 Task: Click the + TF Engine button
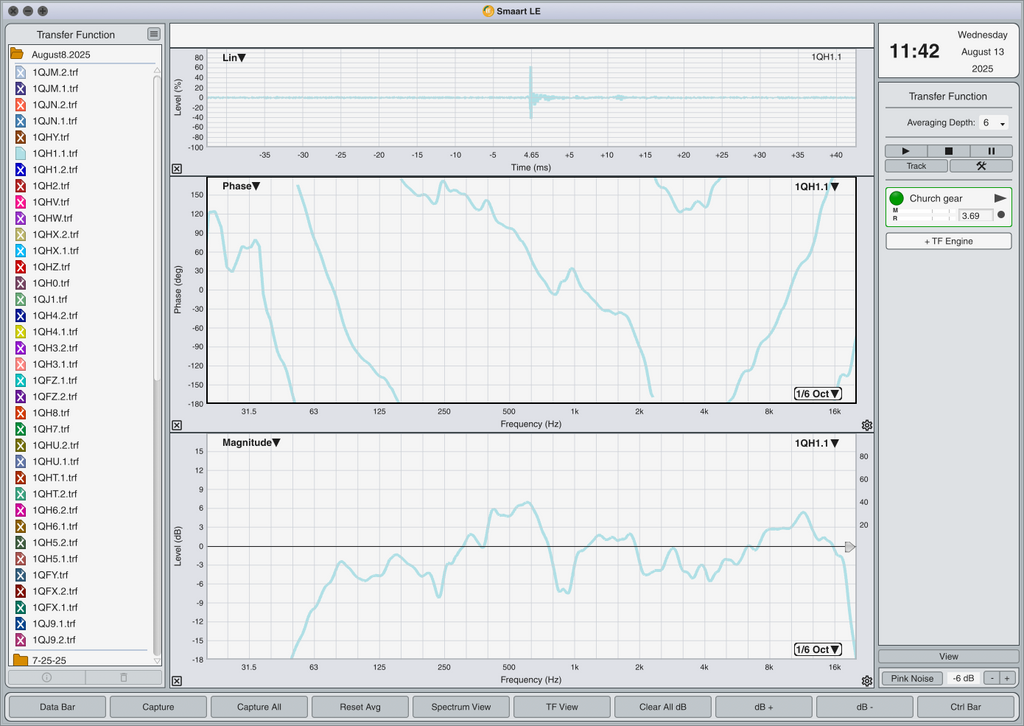point(948,241)
